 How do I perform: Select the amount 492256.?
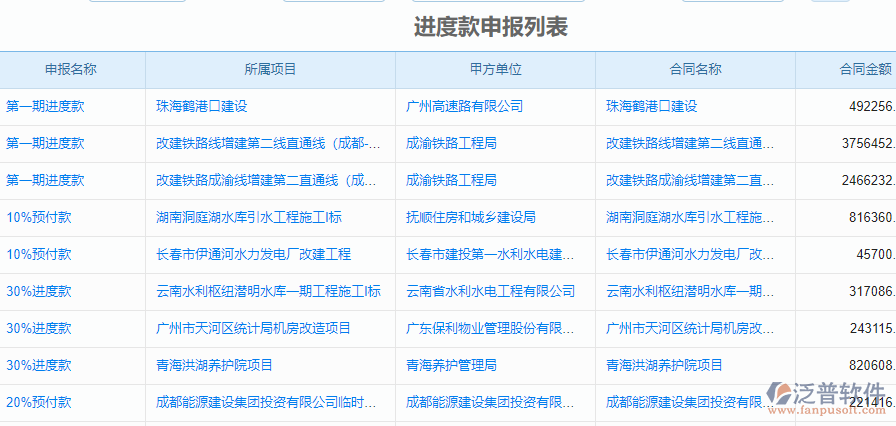871,107
